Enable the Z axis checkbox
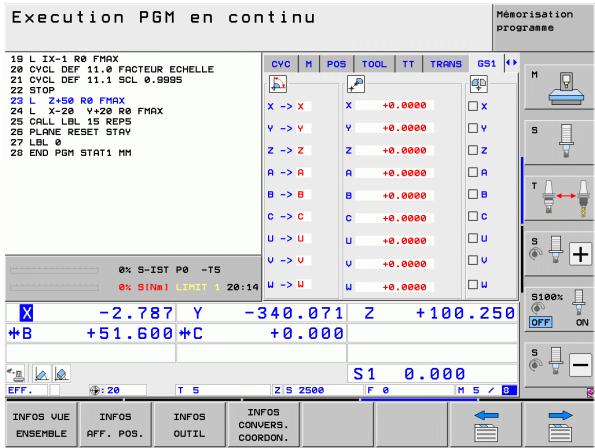The width and height of the screenshot is (595, 448). coord(473,150)
